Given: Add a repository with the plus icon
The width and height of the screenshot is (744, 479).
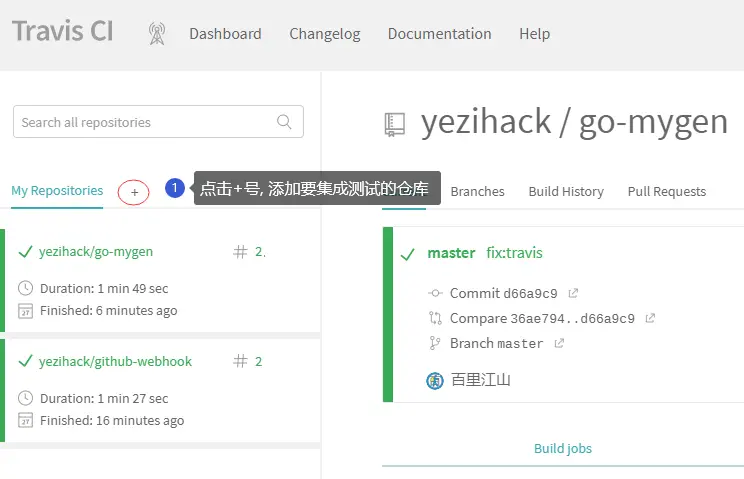Looking at the screenshot, I should pos(134,192).
